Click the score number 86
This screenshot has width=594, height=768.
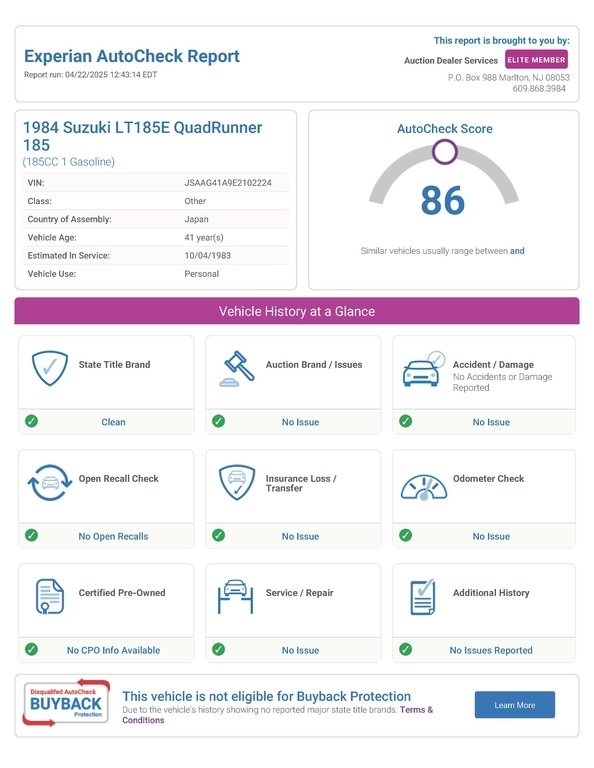pyautogui.click(x=443, y=200)
